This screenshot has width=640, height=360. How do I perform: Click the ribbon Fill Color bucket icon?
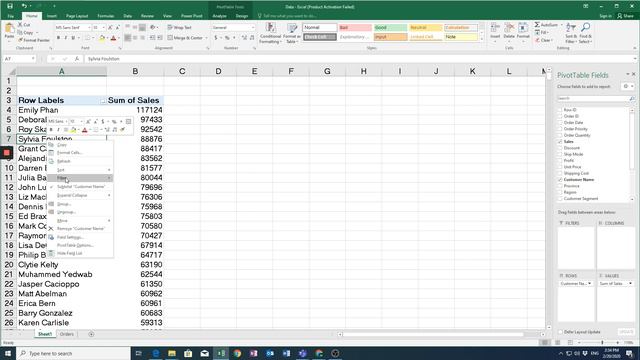[x=102, y=38]
